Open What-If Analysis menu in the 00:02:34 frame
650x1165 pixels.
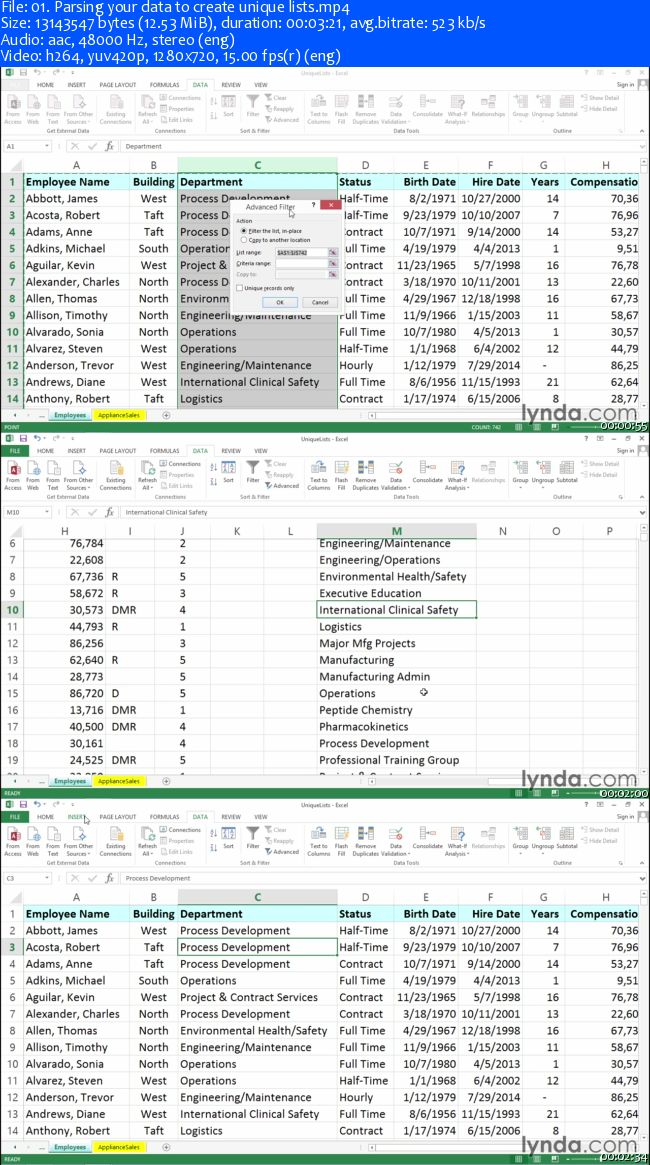coord(458,840)
